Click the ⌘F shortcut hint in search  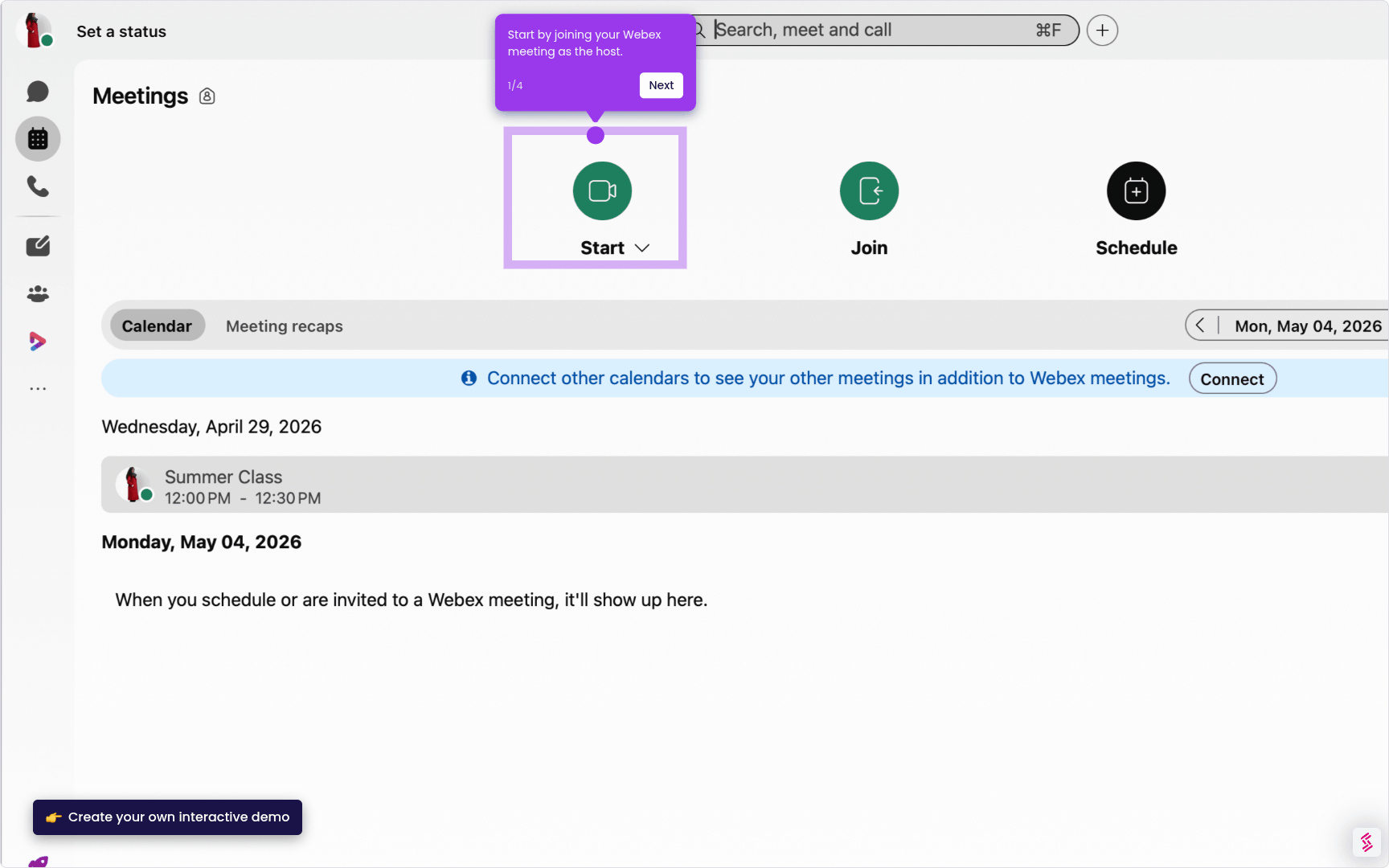[x=1048, y=31]
